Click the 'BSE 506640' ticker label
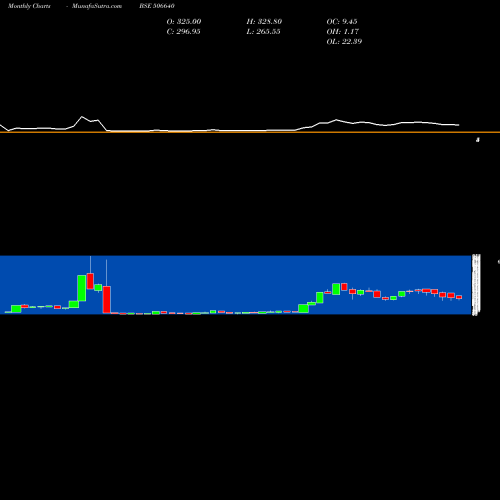500x500 pixels. 157,6
